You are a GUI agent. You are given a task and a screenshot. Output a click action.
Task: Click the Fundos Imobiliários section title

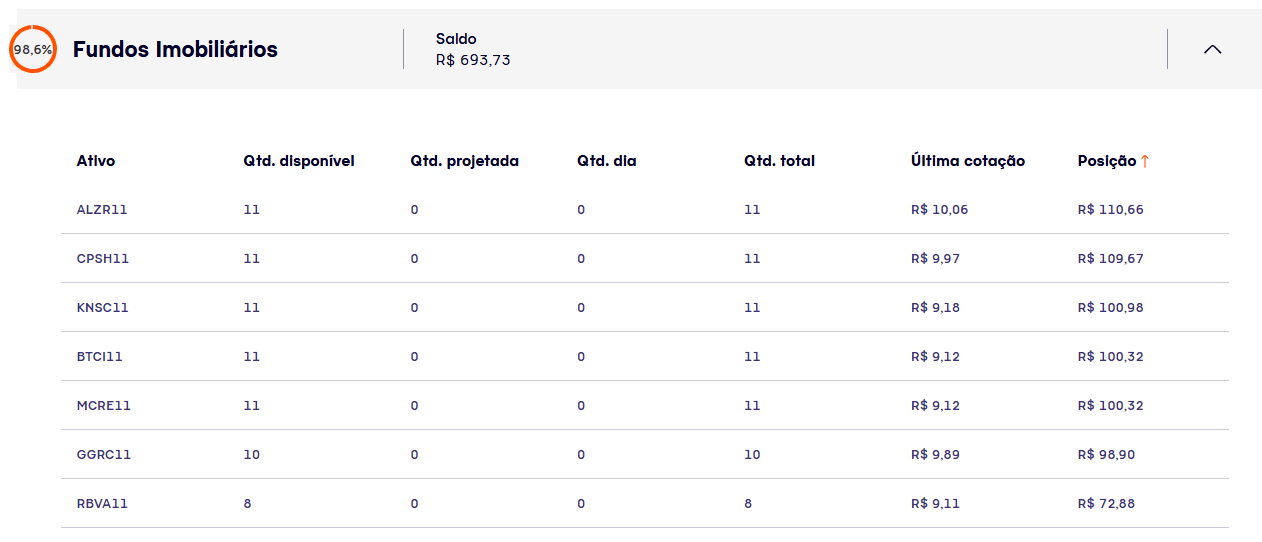coord(175,49)
